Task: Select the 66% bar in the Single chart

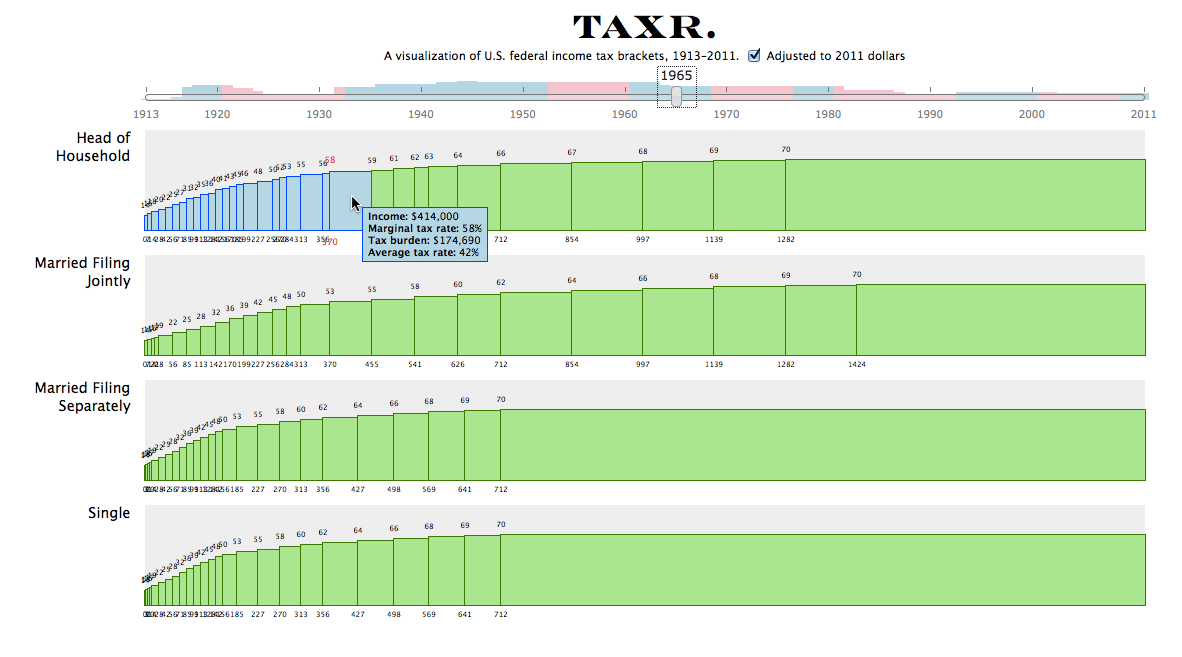Action: tap(410, 572)
